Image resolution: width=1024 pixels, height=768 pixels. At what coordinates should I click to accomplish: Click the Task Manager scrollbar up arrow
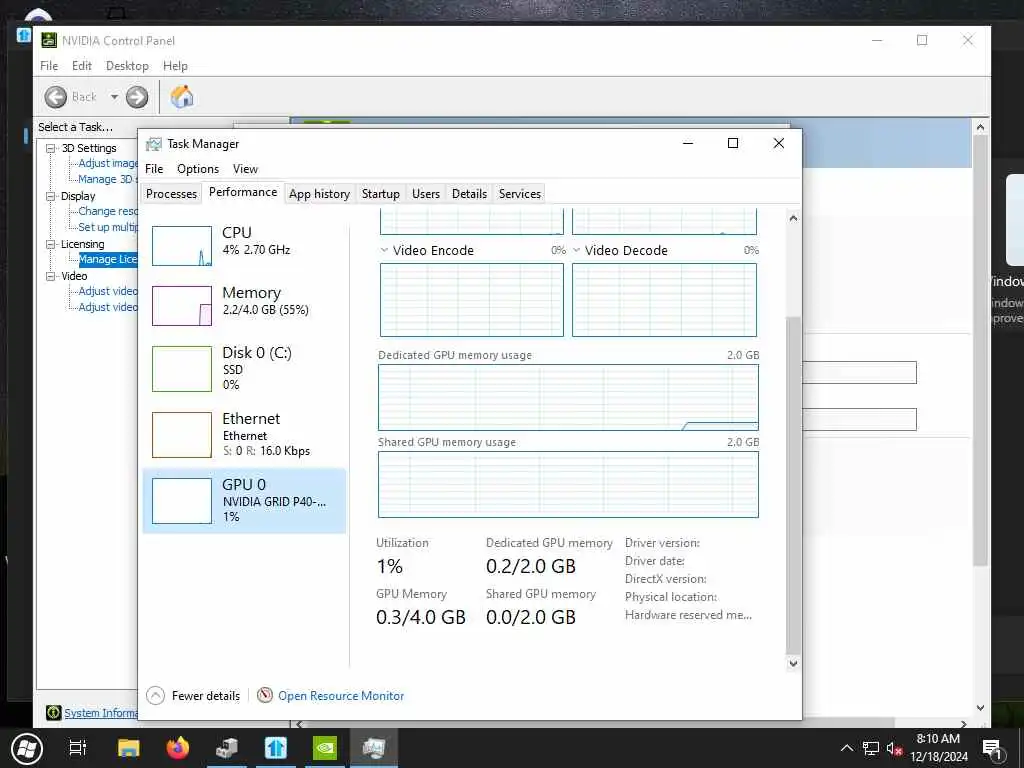[793, 218]
